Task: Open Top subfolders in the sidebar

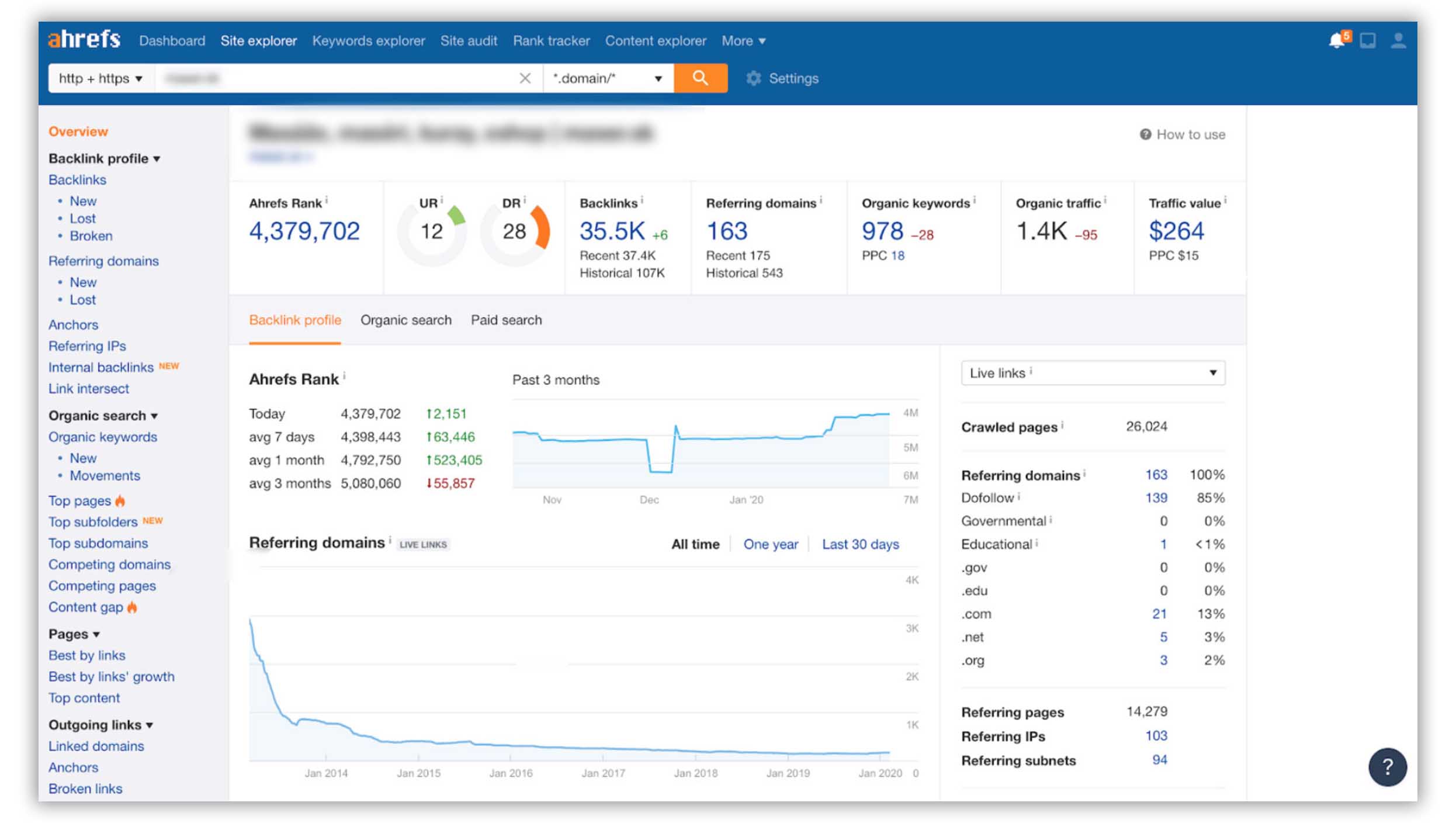Action: pos(93,522)
